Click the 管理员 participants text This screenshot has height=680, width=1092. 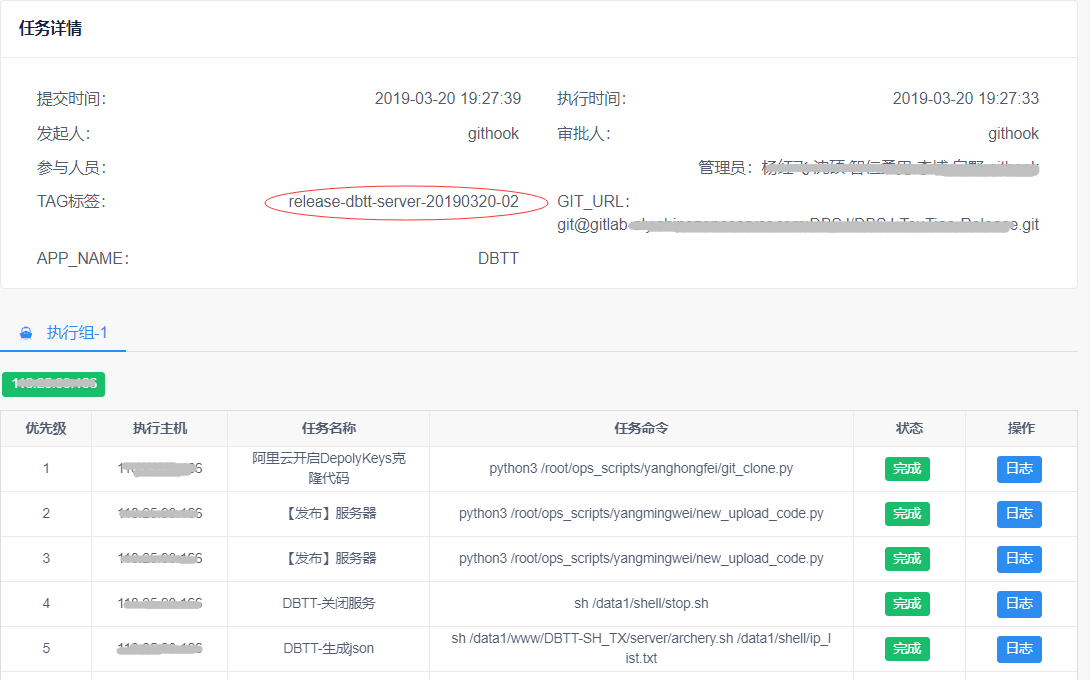click(x=868, y=168)
